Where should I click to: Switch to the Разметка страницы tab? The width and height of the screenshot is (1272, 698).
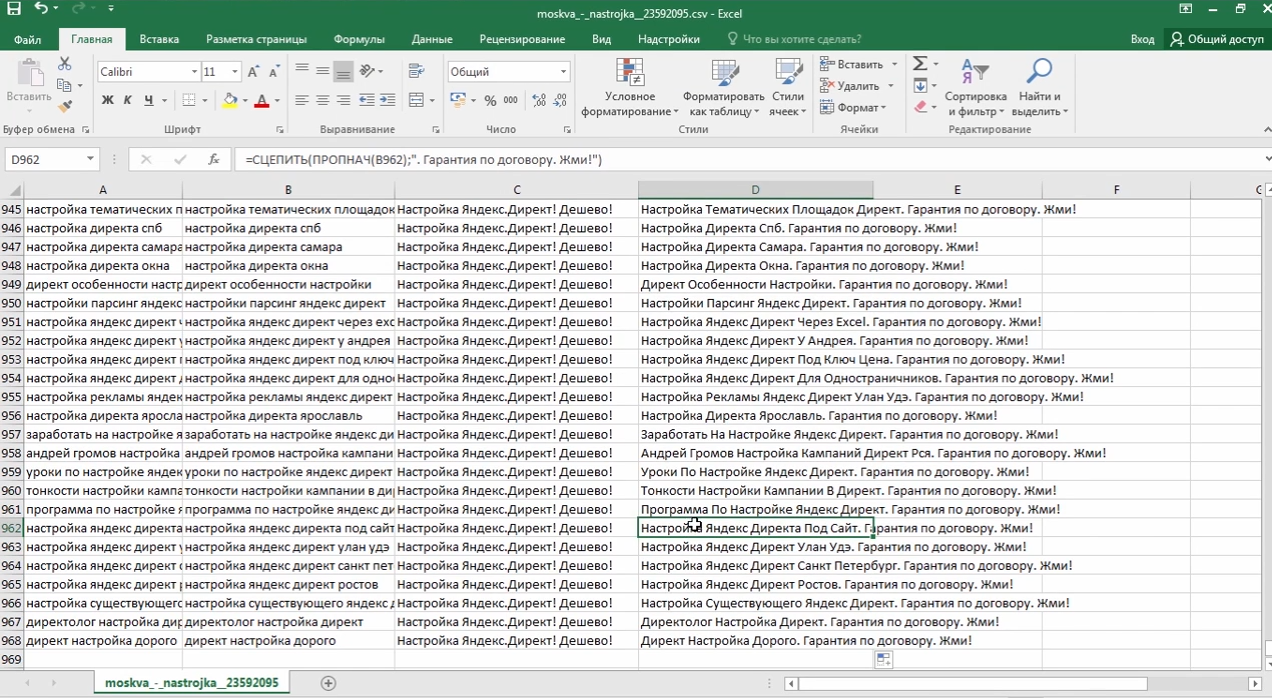click(256, 39)
